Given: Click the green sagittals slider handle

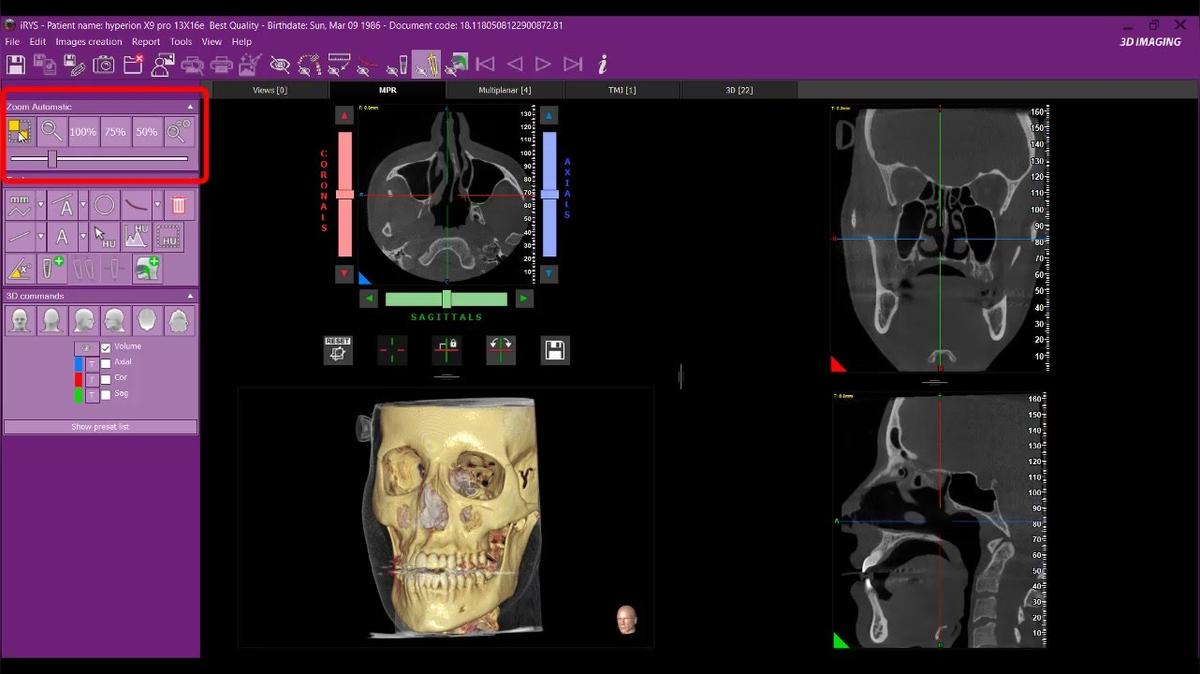Looking at the screenshot, I should [447, 298].
